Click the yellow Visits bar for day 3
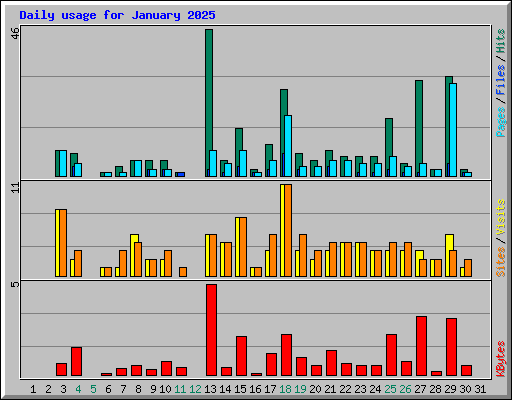The image size is (512, 400). (x=57, y=243)
